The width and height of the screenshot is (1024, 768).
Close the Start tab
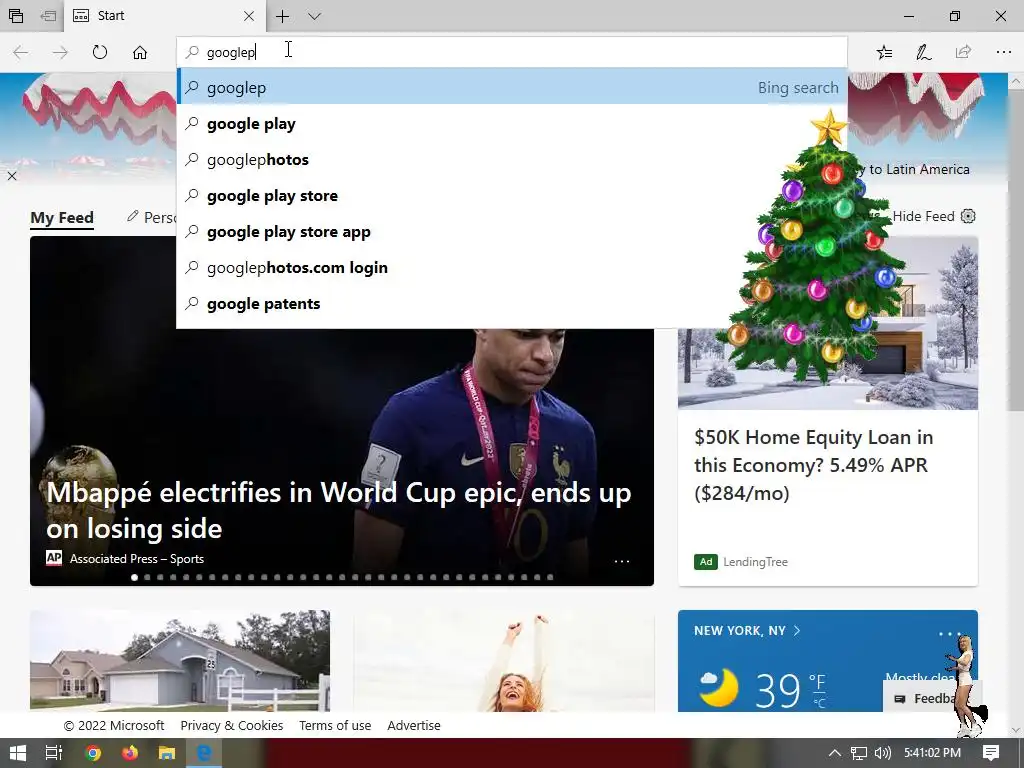point(249,16)
